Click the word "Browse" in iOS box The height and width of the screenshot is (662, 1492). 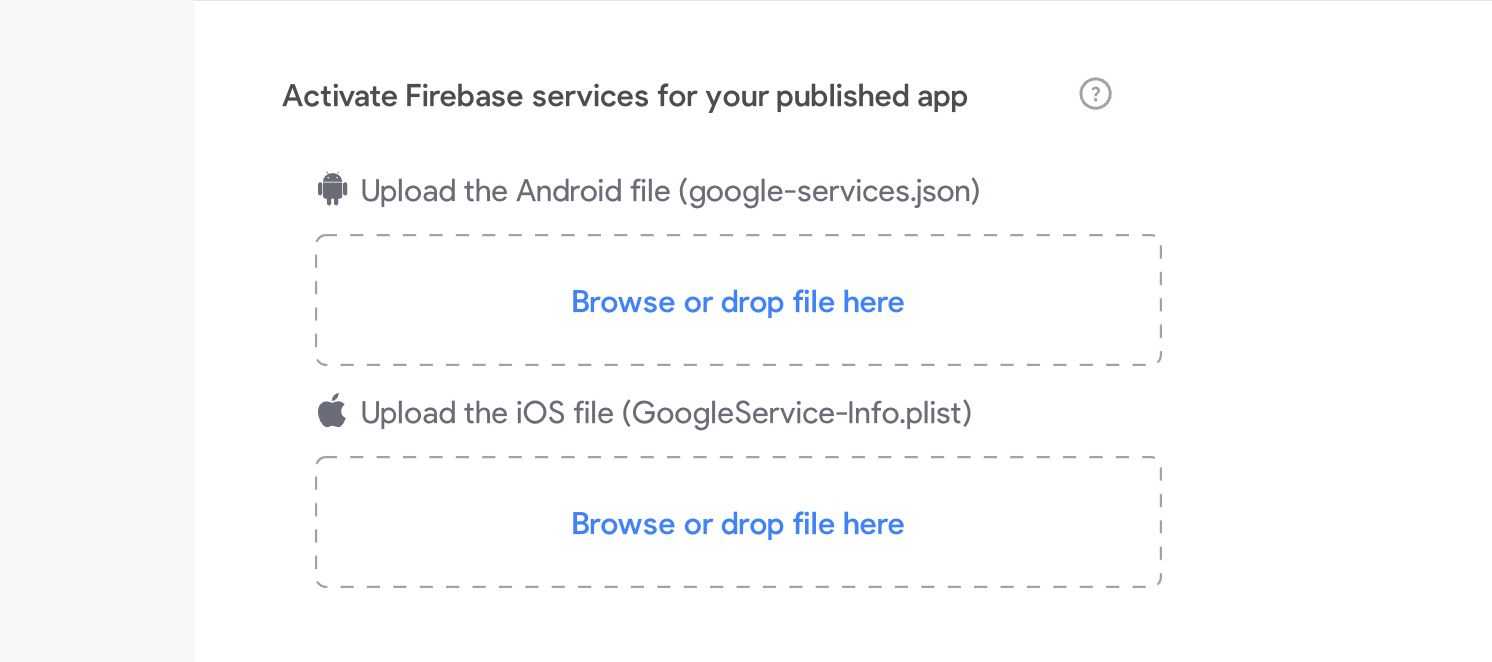(x=622, y=524)
